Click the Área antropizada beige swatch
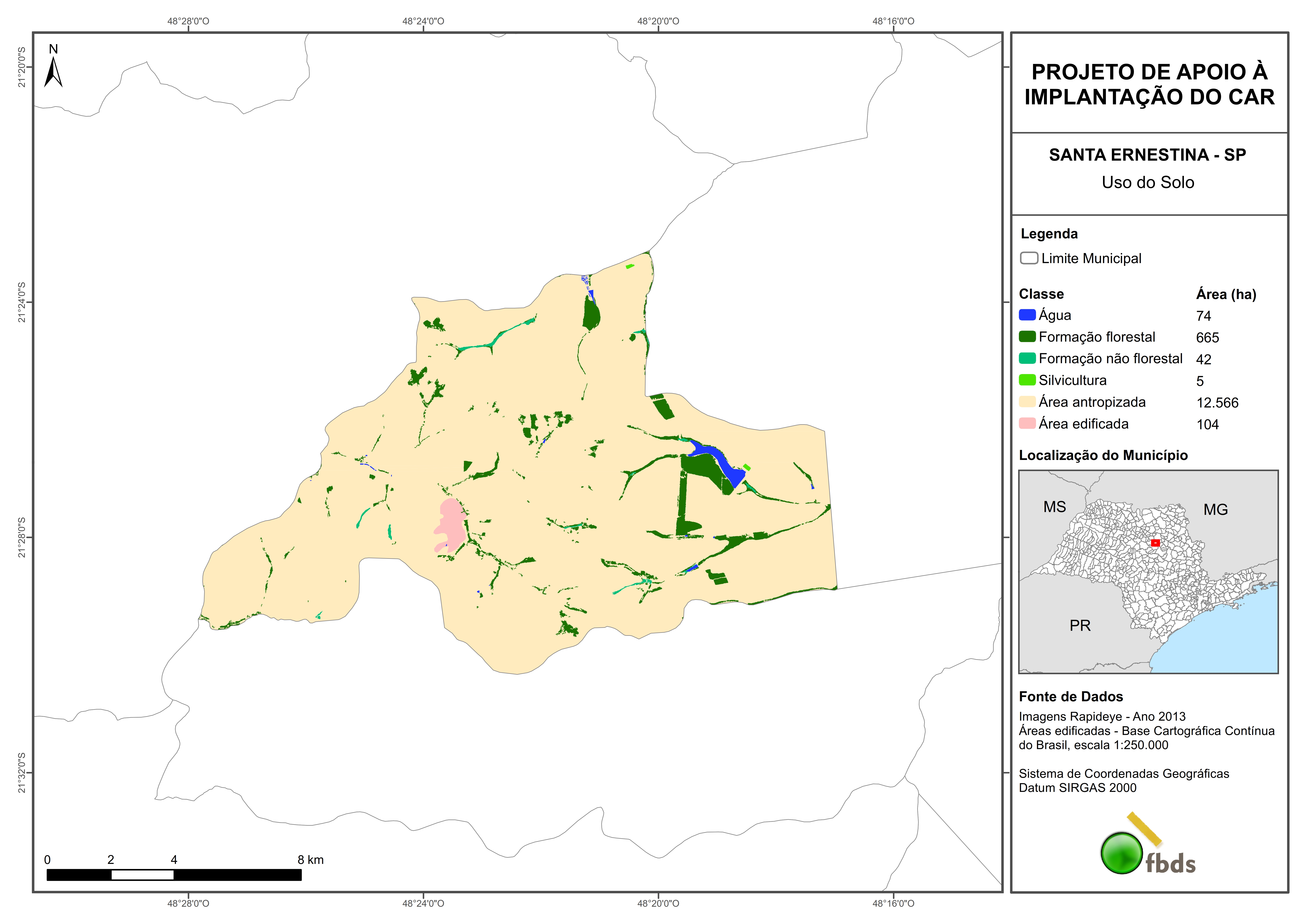Screen dimensions: 1306x924 click(1027, 402)
